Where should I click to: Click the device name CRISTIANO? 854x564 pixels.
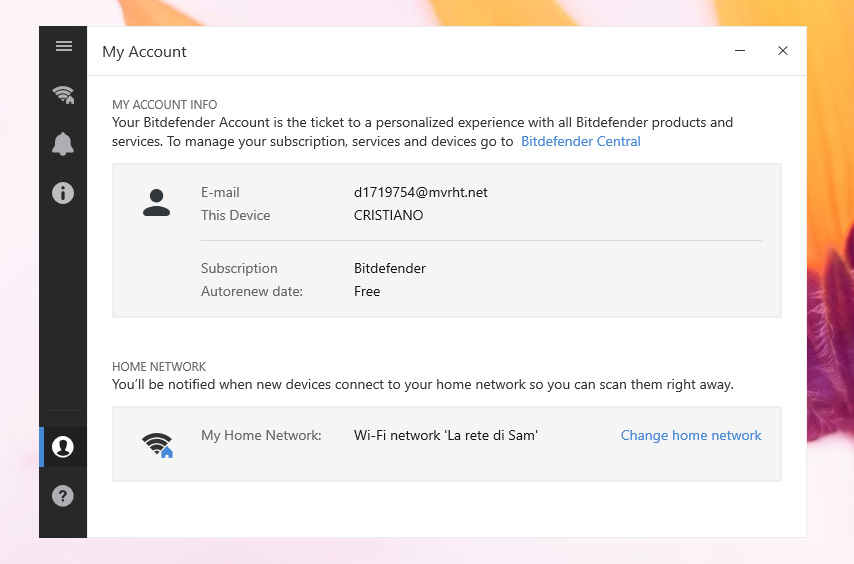[x=388, y=215]
